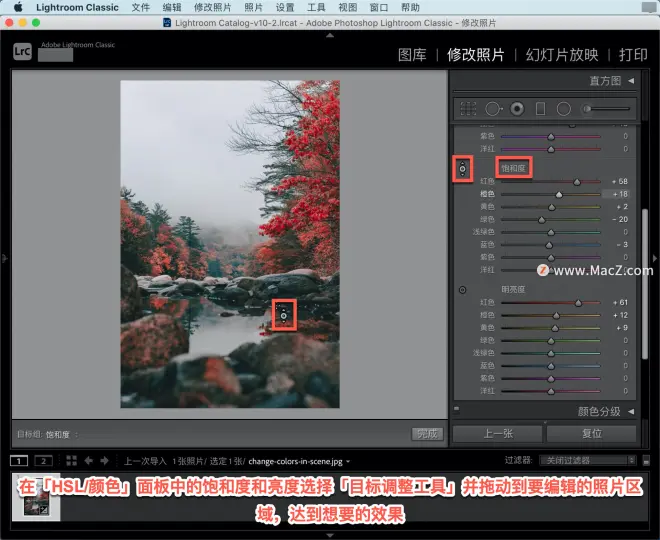The width and height of the screenshot is (660, 540).
Task: Click the 明亮度 section label
Action: tap(513, 289)
